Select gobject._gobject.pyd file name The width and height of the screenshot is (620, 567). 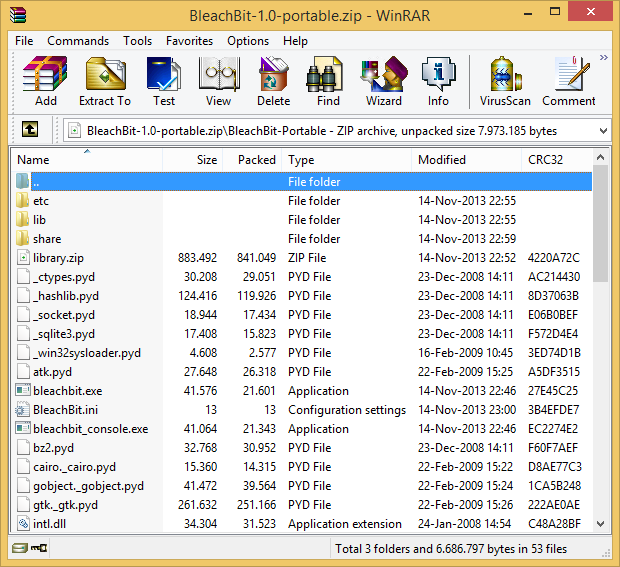click(88, 486)
